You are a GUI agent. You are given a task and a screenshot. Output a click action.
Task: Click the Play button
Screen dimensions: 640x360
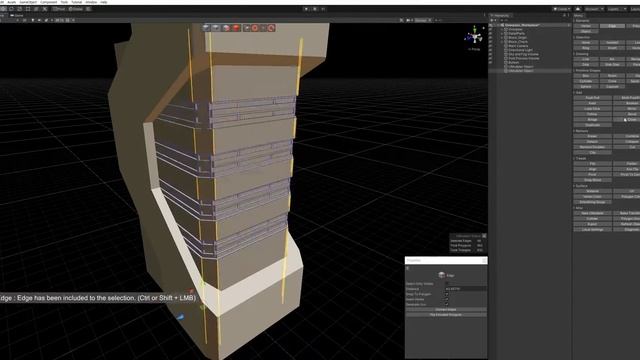(306, 9)
